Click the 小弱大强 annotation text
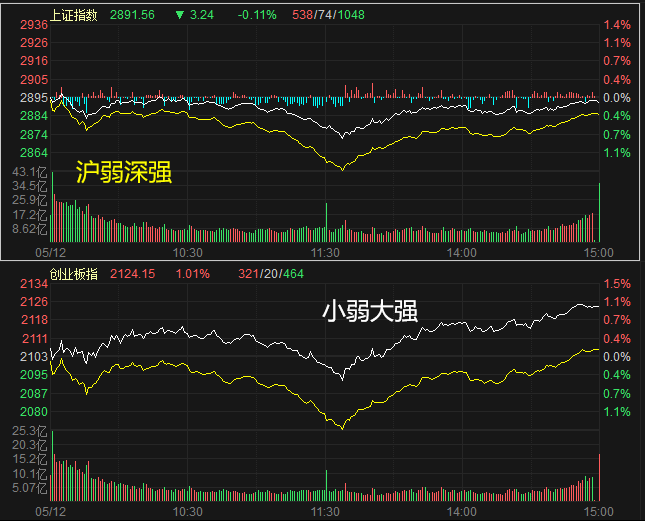Screen dimensions: 645x521 370,310
